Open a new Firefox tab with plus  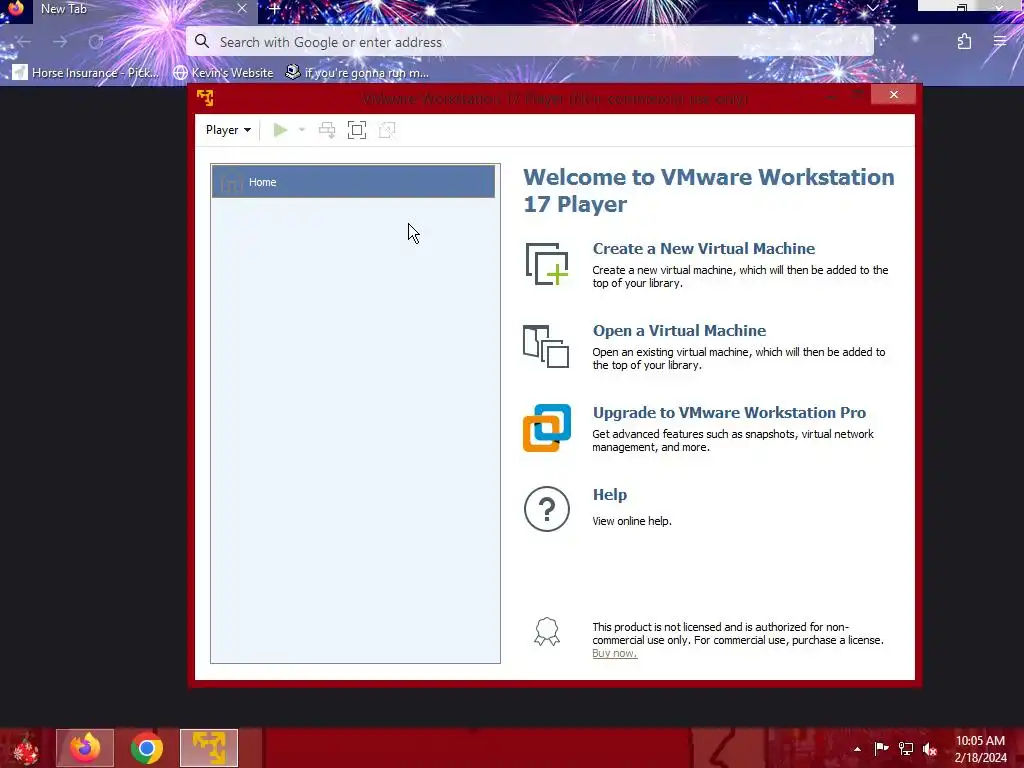(275, 9)
